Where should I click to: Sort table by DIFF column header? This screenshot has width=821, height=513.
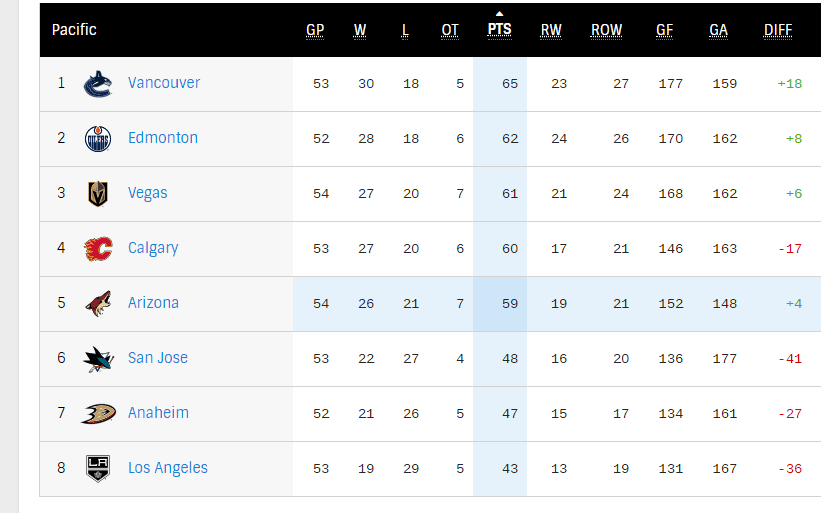(x=778, y=30)
